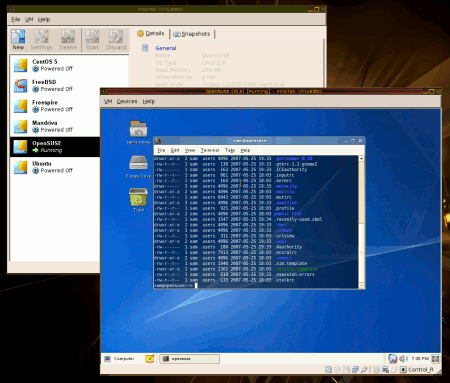Open VM menu in the OpenSUSE window
The width and height of the screenshot is (450, 383).
(108, 101)
